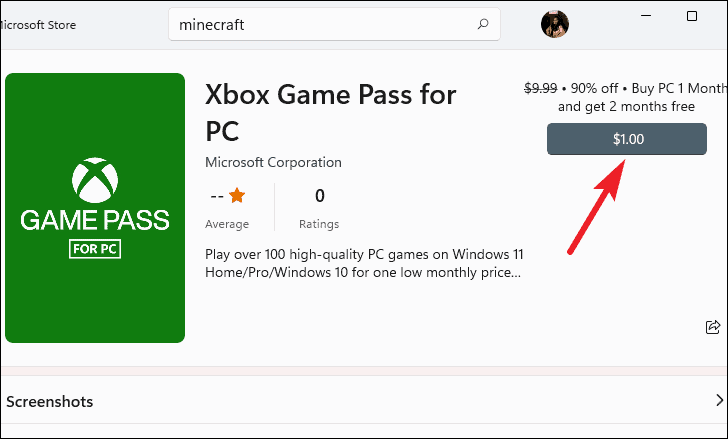Expand Screenshots using the chevron arrow
Image resolution: width=728 pixels, height=439 pixels.
tap(719, 400)
